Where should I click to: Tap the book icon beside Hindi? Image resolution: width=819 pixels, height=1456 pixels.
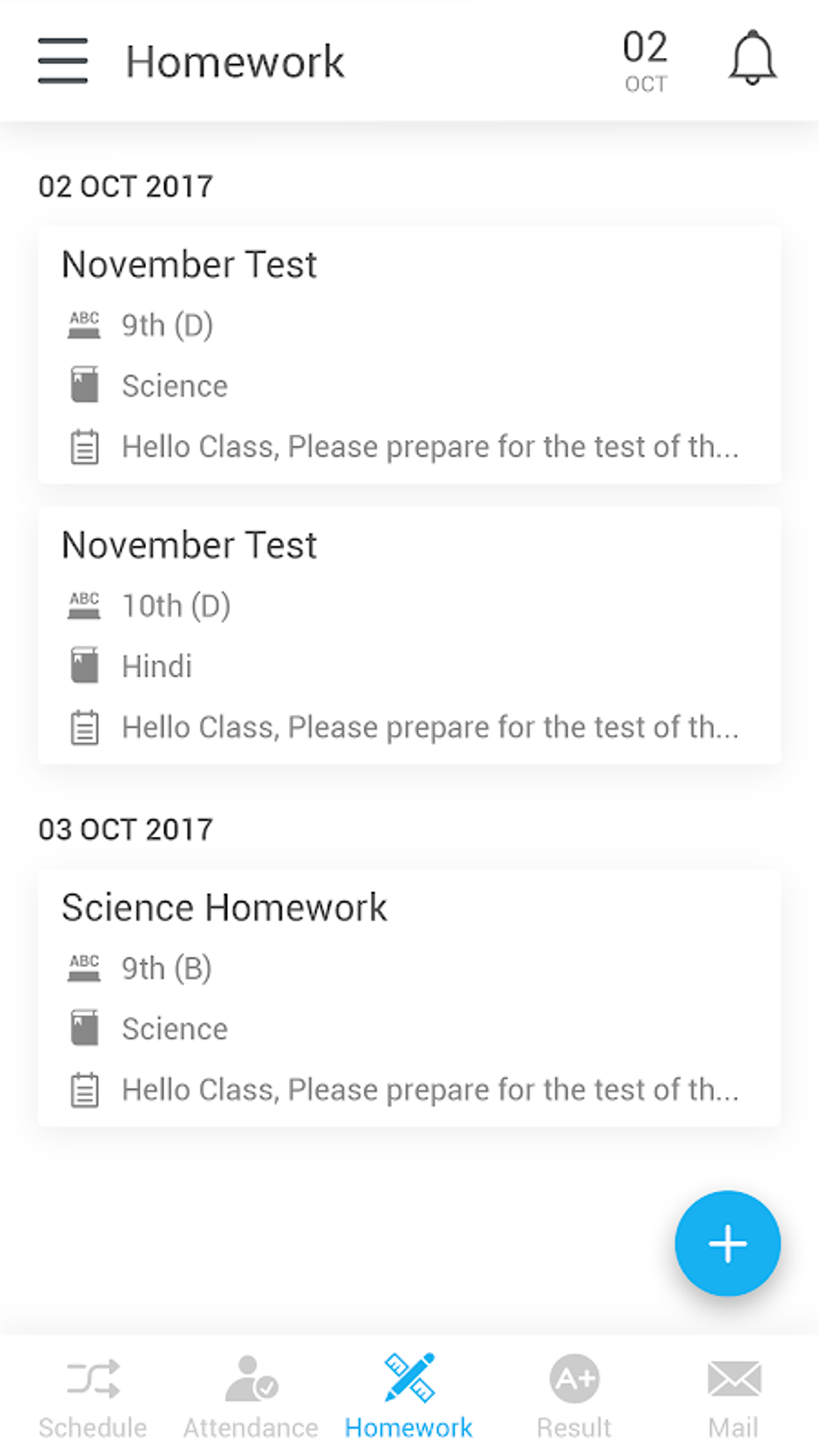(84, 666)
